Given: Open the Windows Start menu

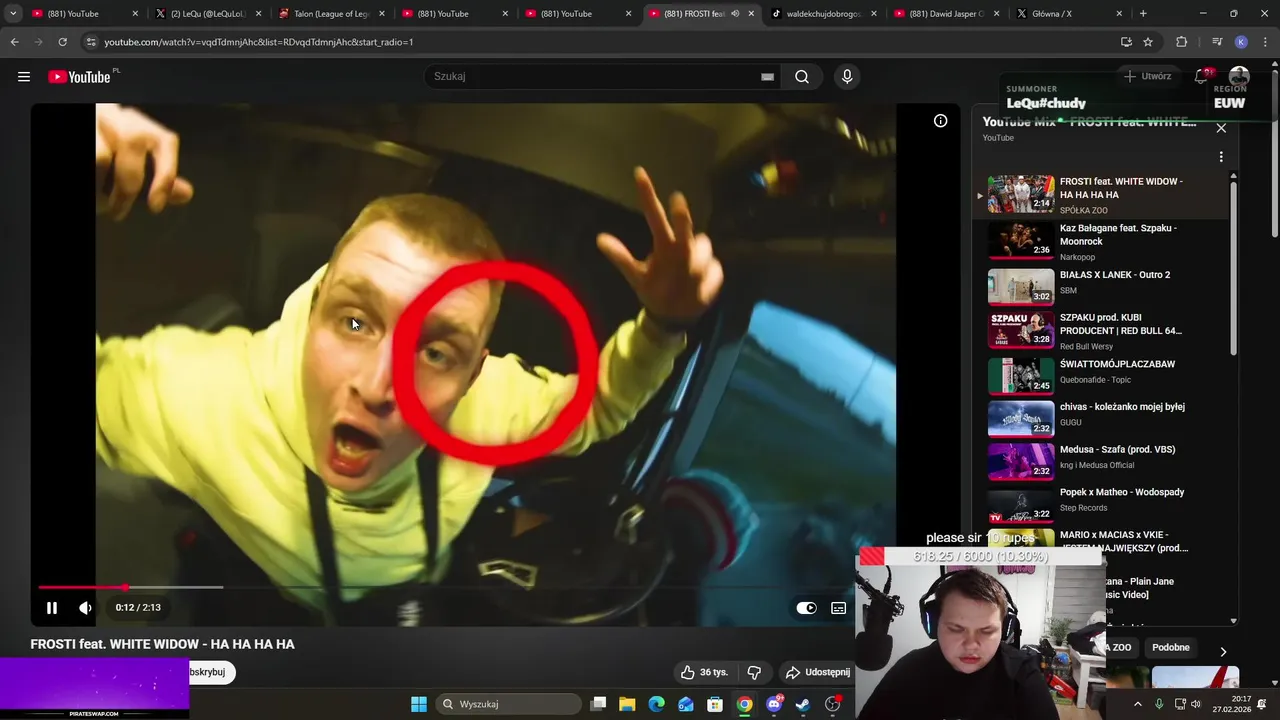Looking at the screenshot, I should point(419,704).
